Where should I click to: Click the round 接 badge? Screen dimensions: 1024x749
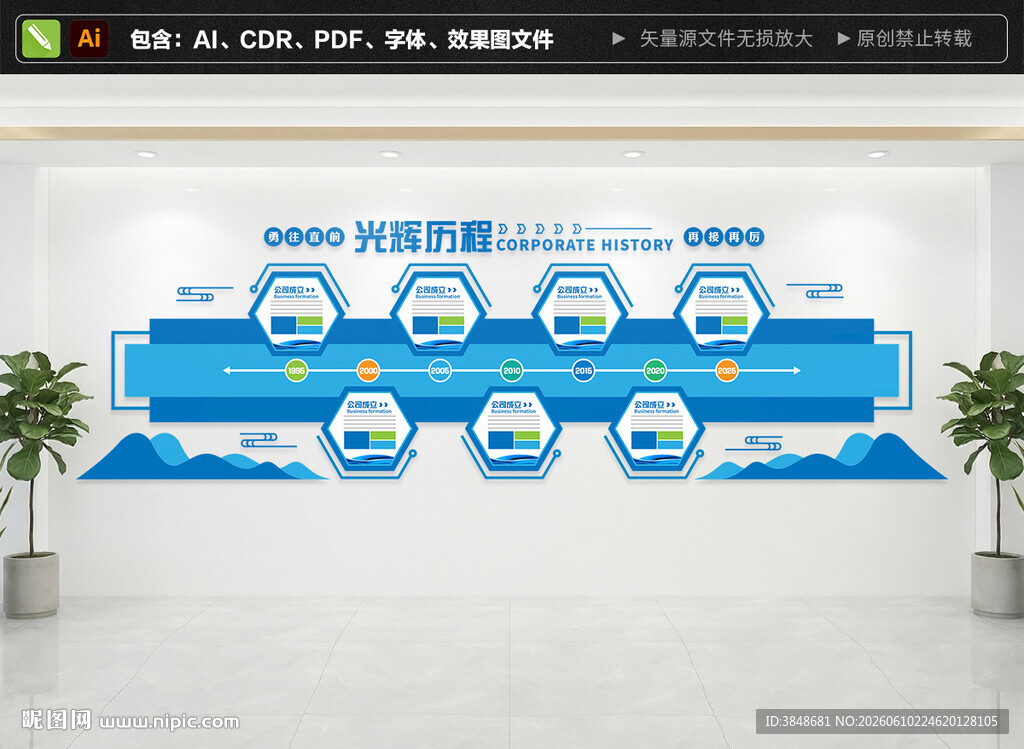714,236
